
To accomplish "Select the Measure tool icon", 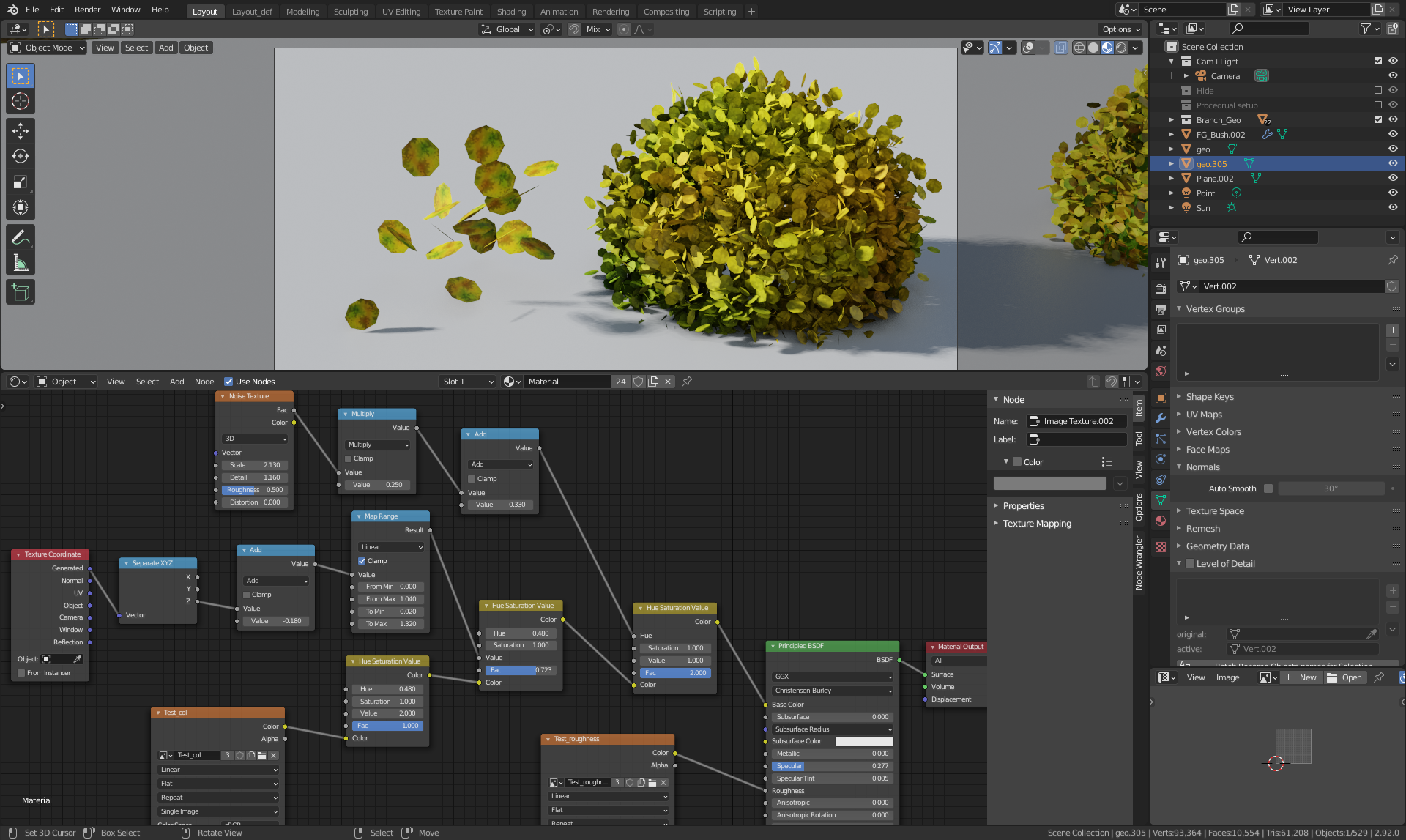I will click(x=21, y=263).
